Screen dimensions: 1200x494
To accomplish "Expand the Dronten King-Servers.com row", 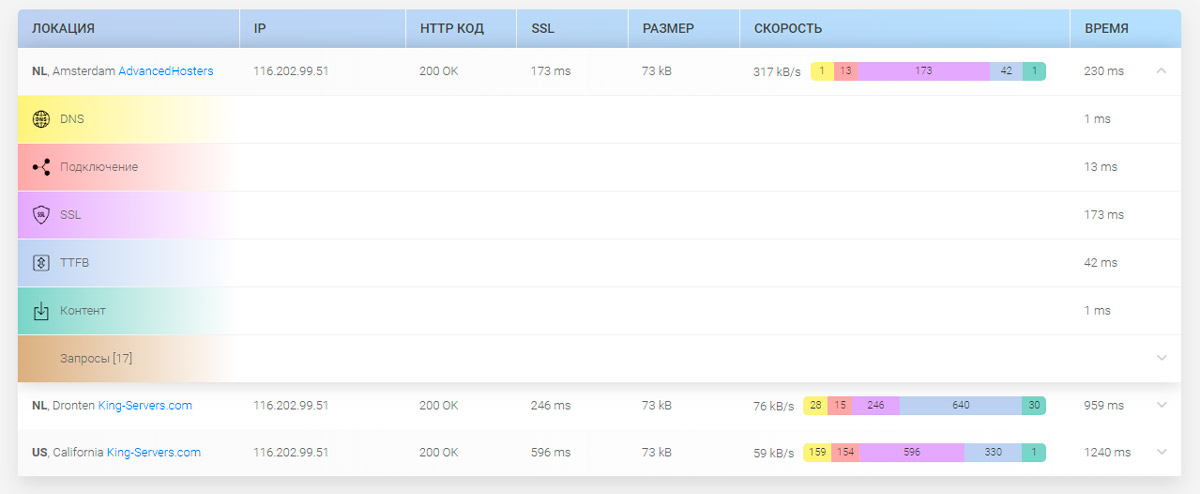I will pyautogui.click(x=1161, y=405).
